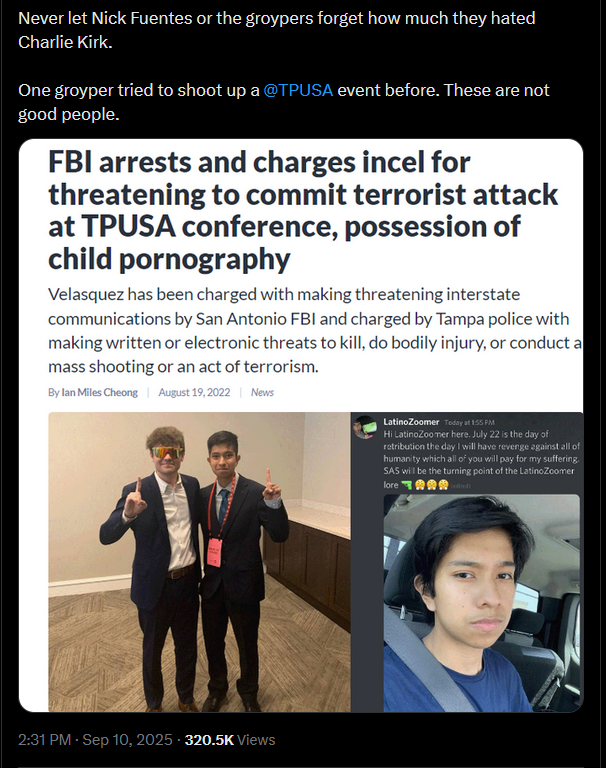The image size is (606, 768).
Task: Click the rainbow sunglasses in the photo
Action: (167, 453)
